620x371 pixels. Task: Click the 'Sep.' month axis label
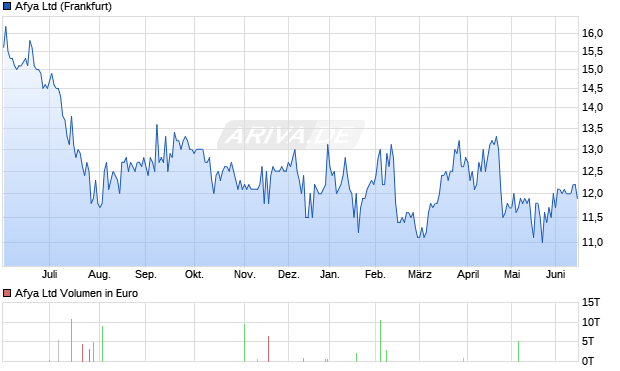point(146,274)
